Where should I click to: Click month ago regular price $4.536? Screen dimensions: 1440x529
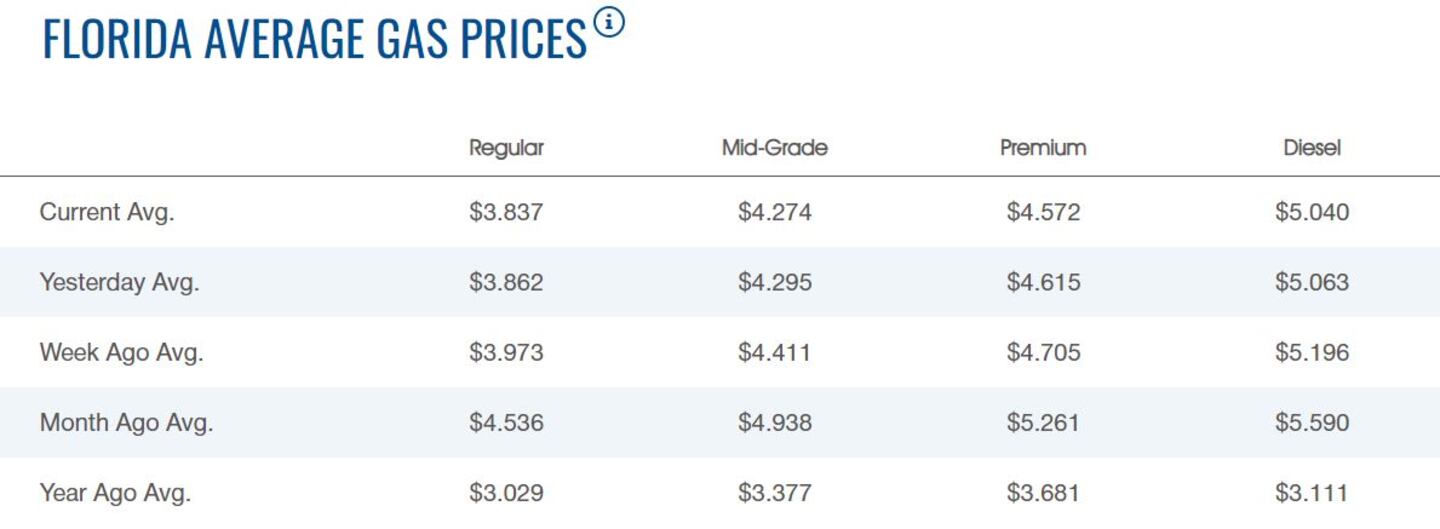pos(506,422)
